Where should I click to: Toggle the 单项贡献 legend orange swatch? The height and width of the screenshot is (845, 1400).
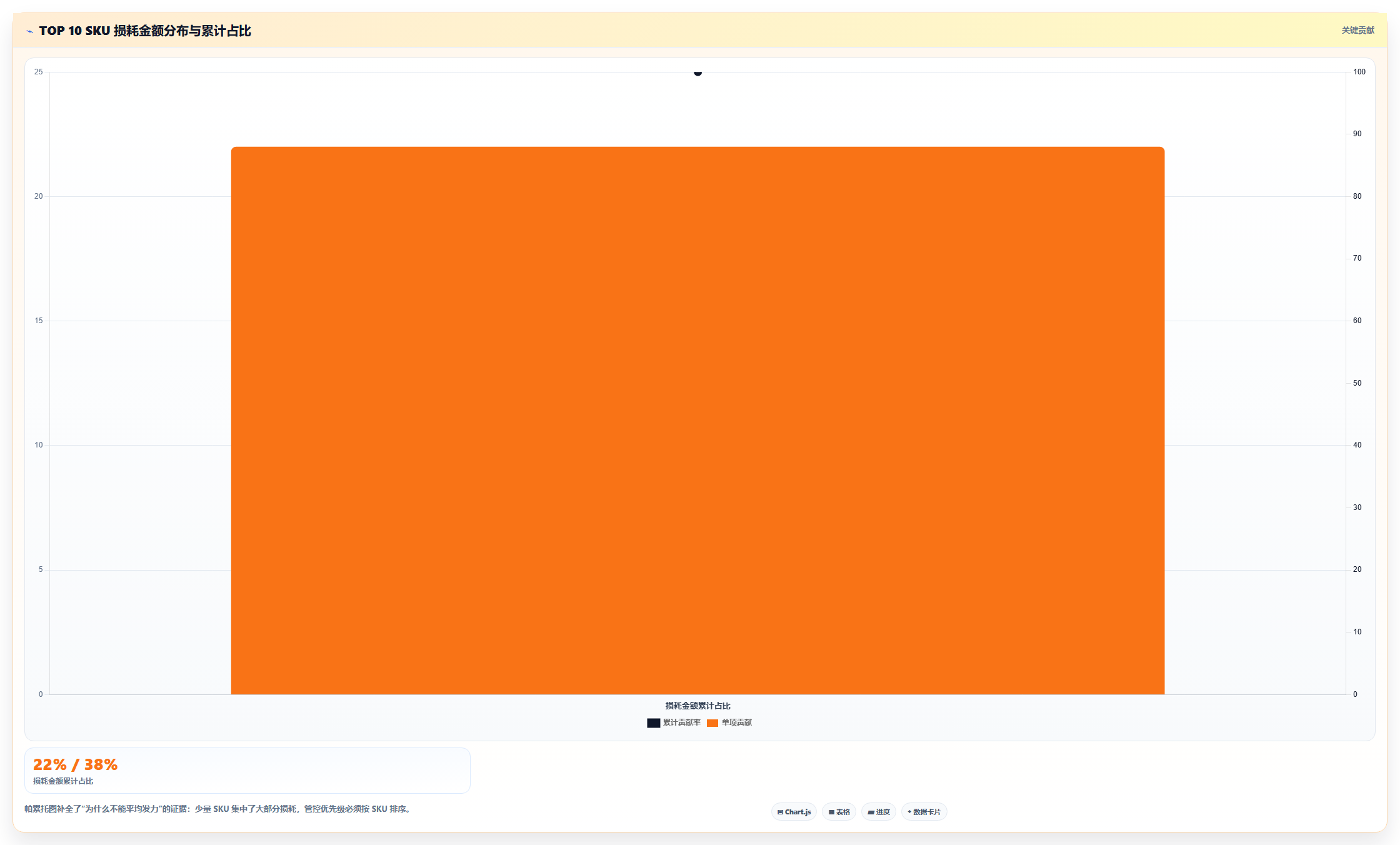tap(712, 722)
